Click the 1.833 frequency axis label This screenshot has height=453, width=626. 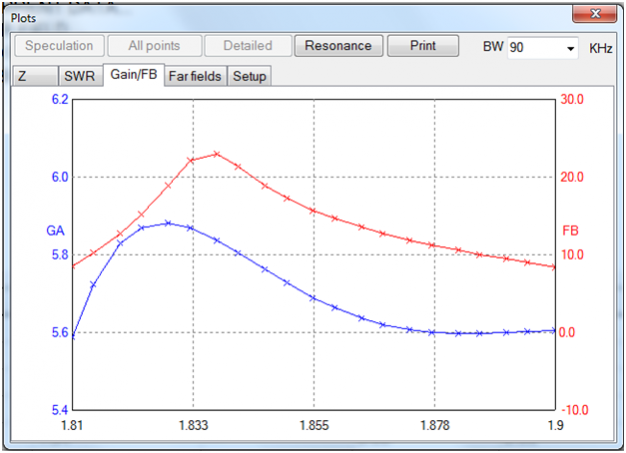193,425
